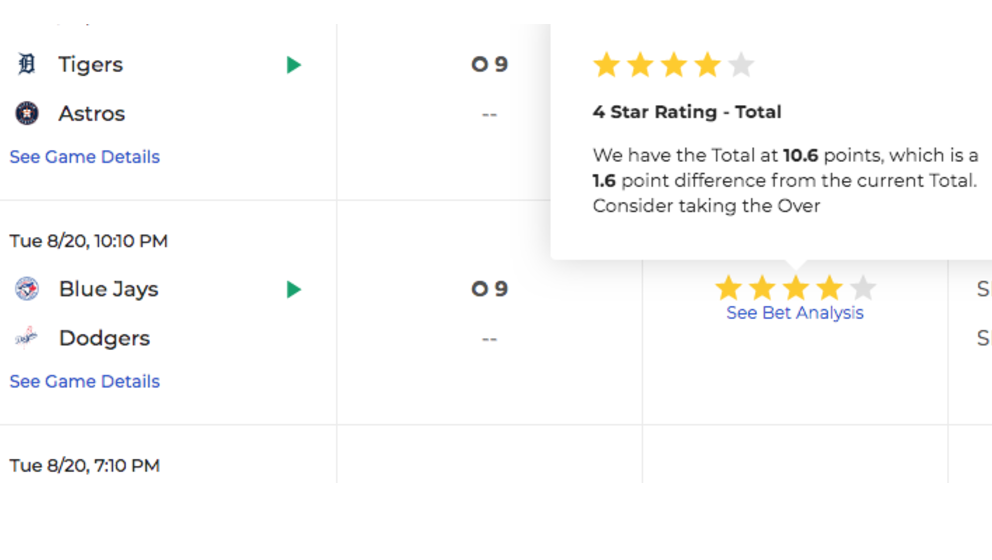Open the See Bet Analysis link
This screenshot has width=992, height=560.
point(795,313)
